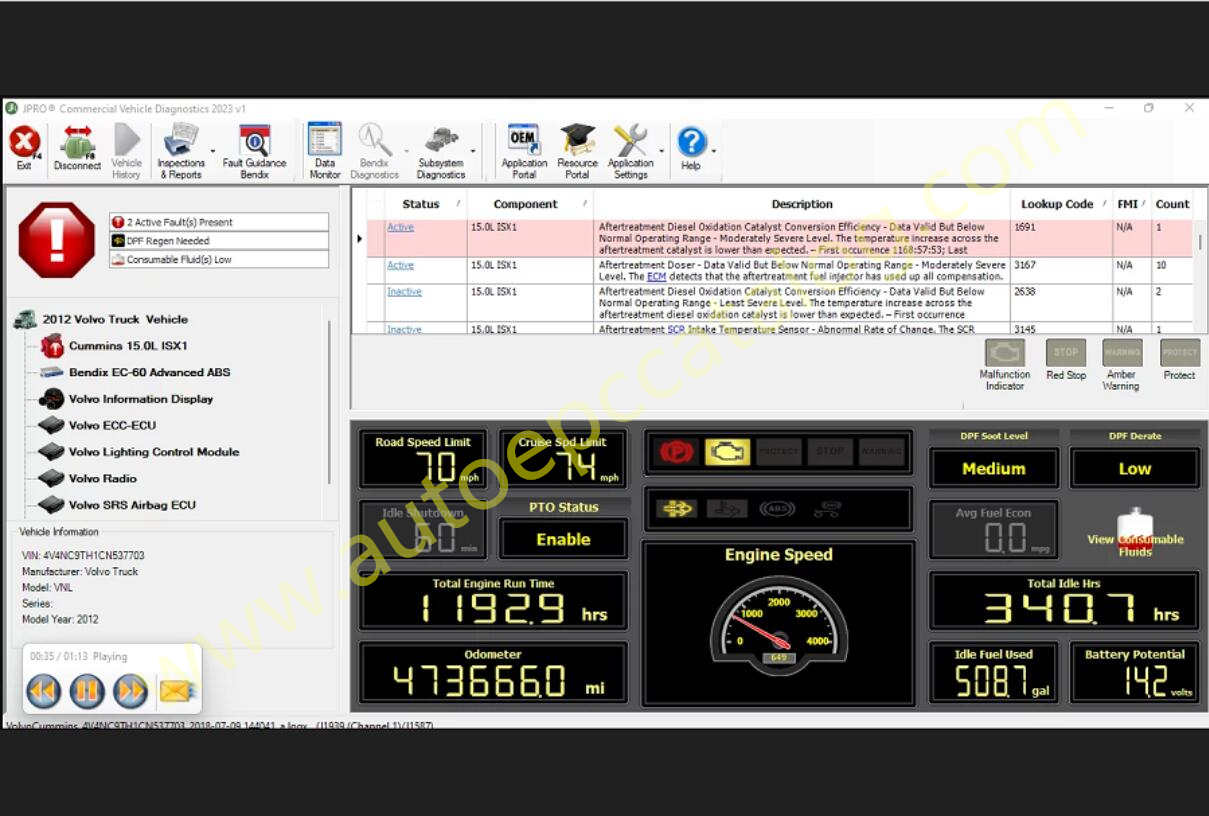The height and width of the screenshot is (816, 1209).
Task: Click the red parking brake indicator
Action: pyautogui.click(x=677, y=452)
